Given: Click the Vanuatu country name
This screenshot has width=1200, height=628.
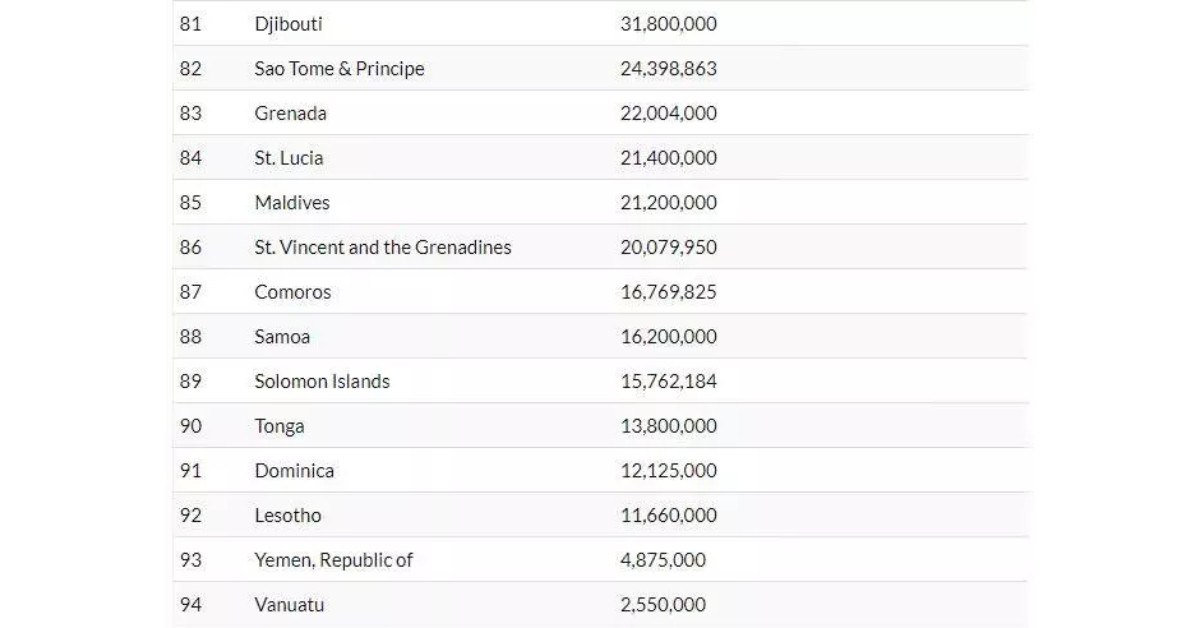Looking at the screenshot, I should coord(289,605).
